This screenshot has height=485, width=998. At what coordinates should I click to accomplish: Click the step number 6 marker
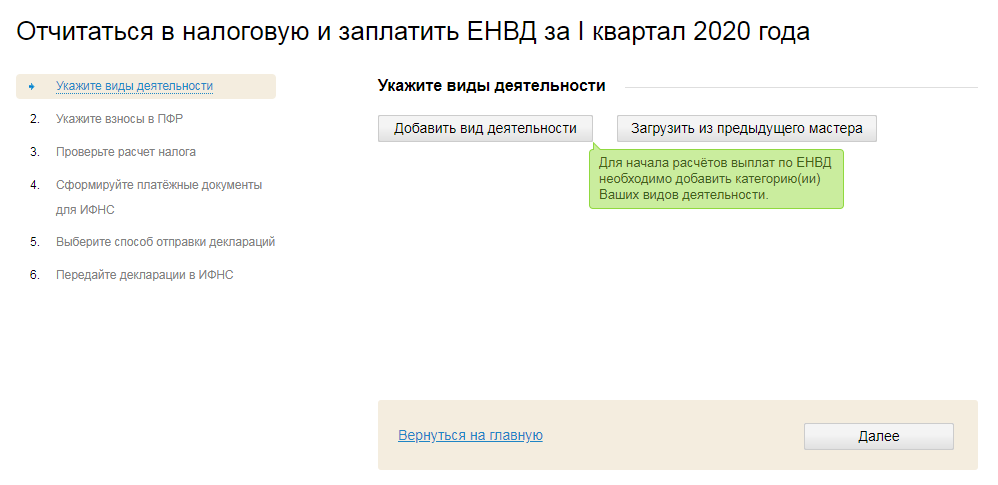click(34, 275)
